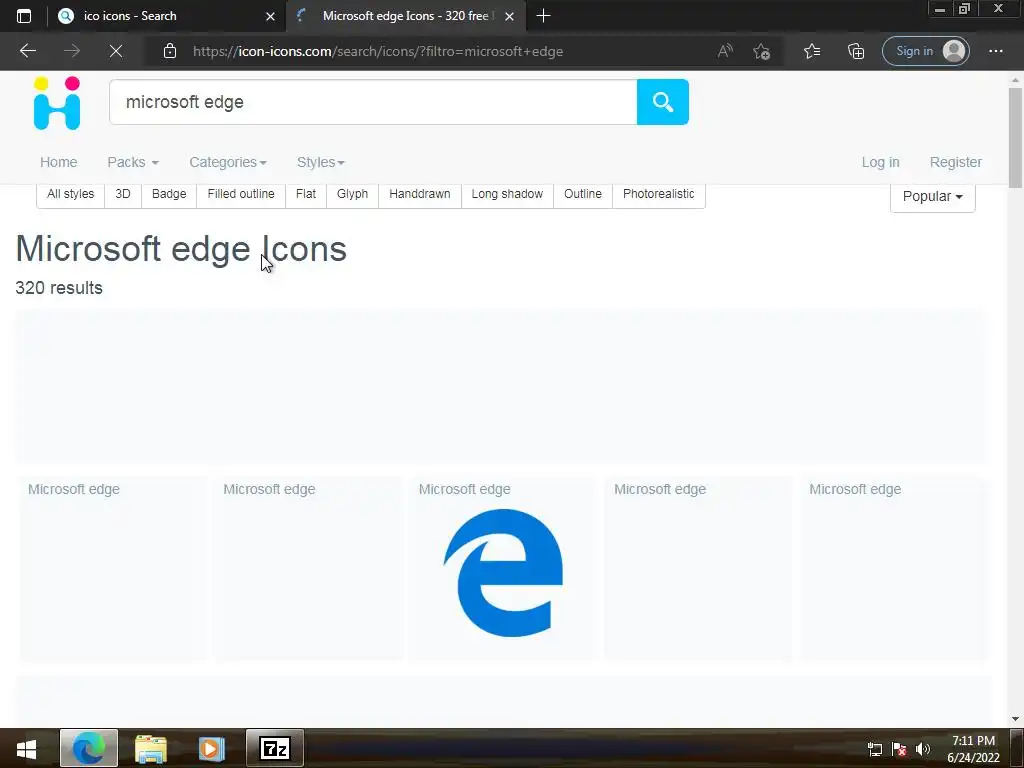Open Collections panel
This screenshot has width=1024, height=768.
tap(856, 51)
